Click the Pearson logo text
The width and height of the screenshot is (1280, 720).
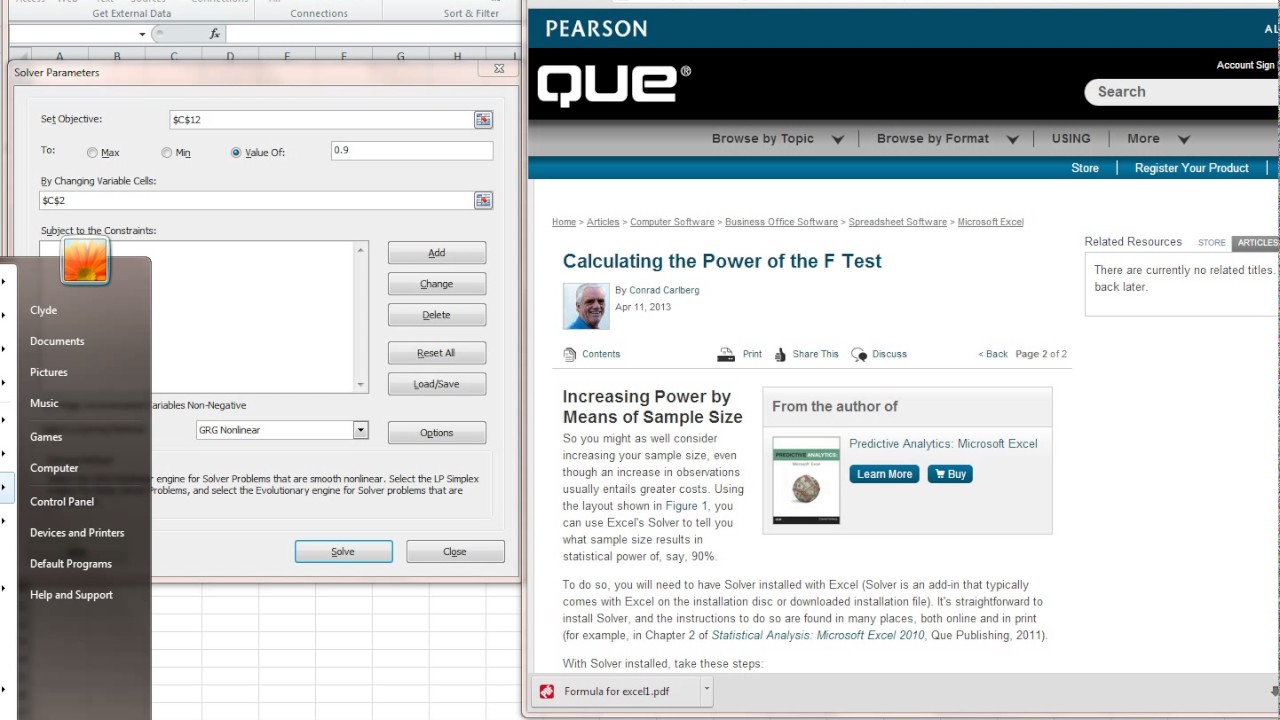596,29
